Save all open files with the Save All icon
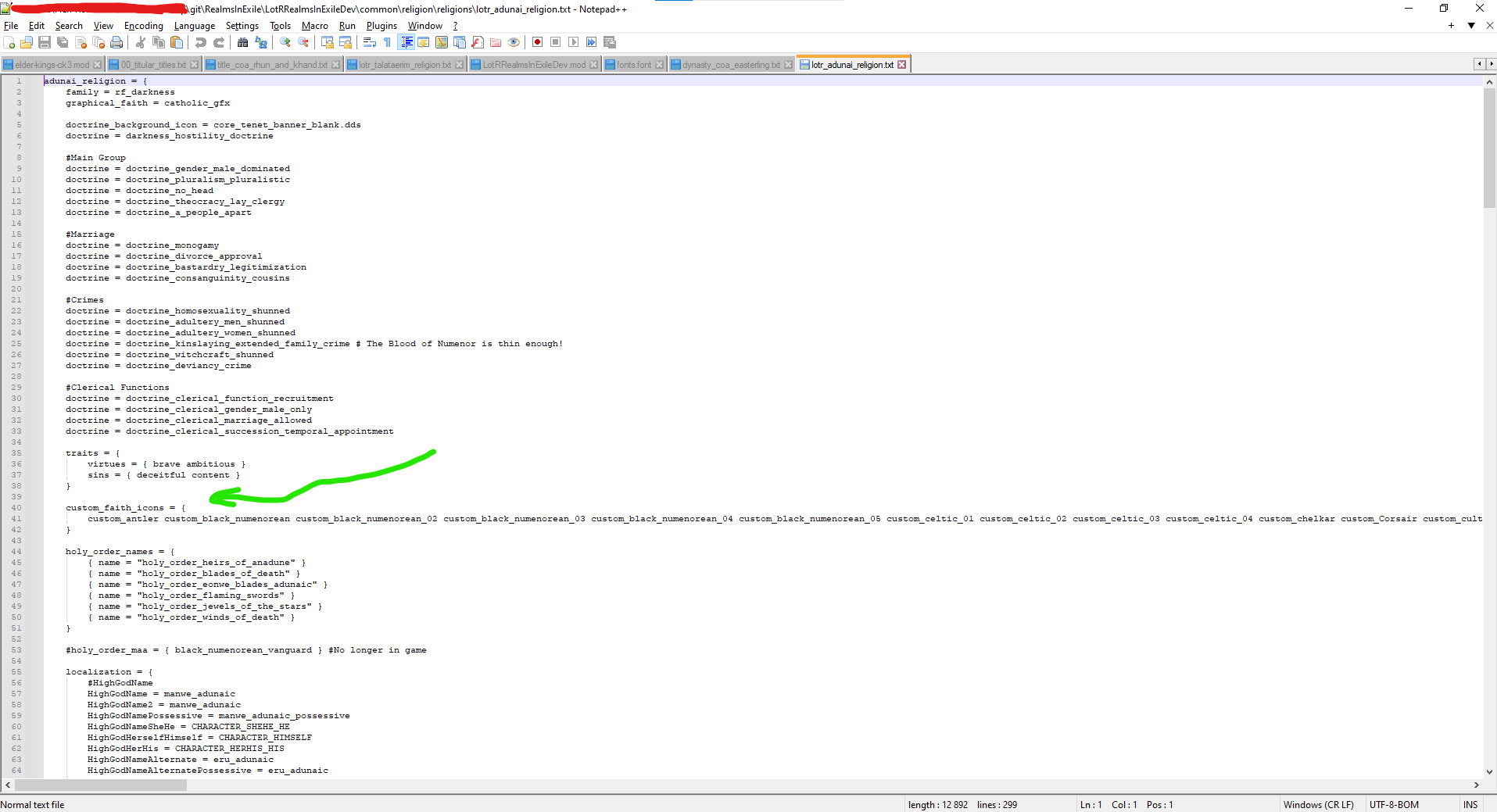1497x812 pixels. click(63, 42)
